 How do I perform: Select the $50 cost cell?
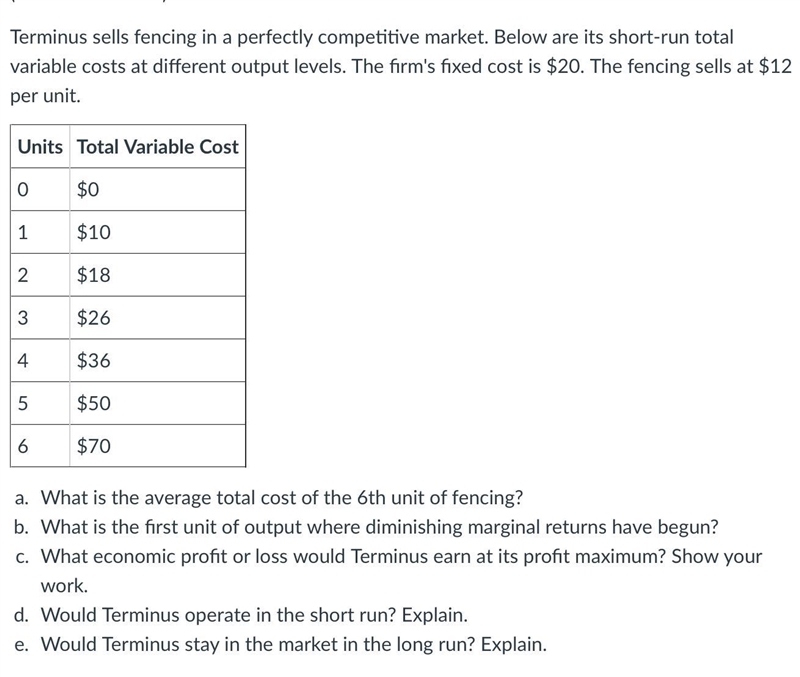click(157, 404)
